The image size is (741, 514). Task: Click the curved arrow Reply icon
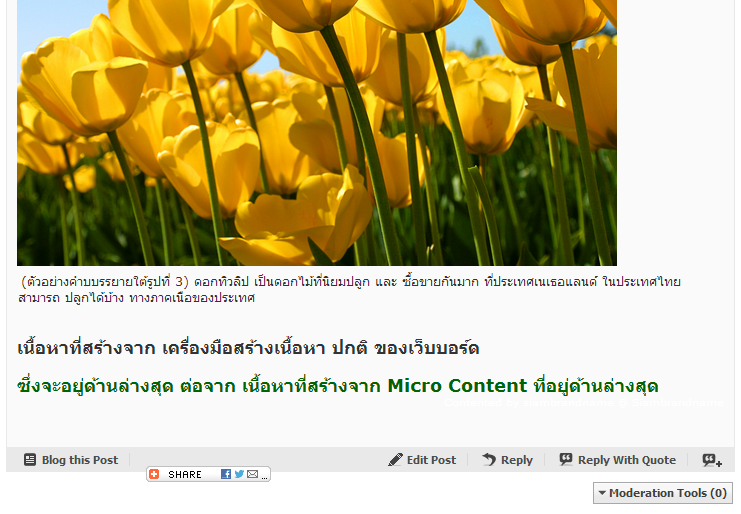tap(489, 460)
